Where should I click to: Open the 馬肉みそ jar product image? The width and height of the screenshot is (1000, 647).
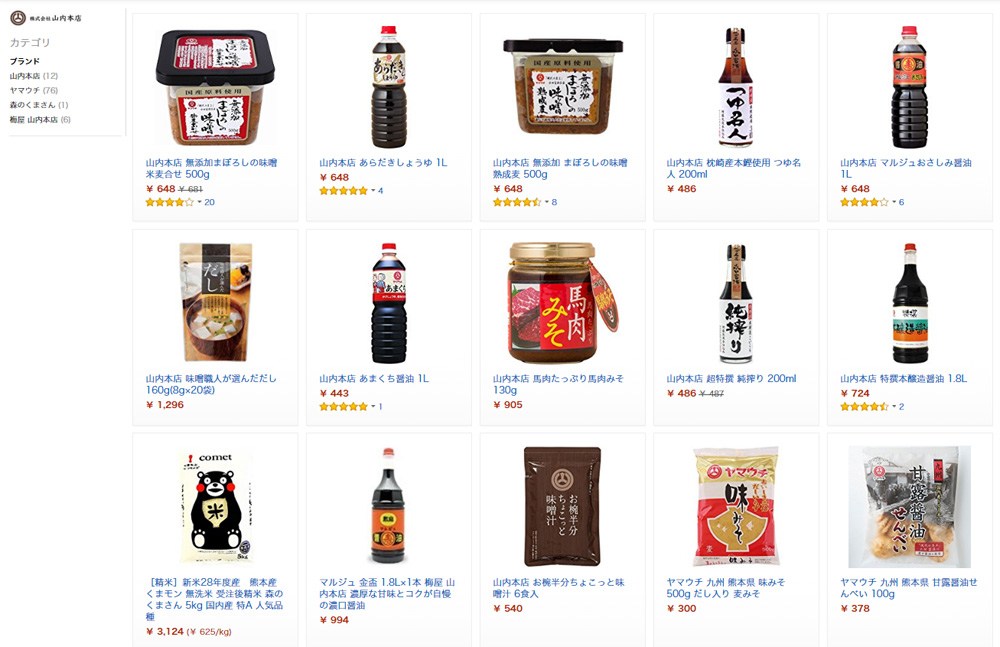point(564,303)
